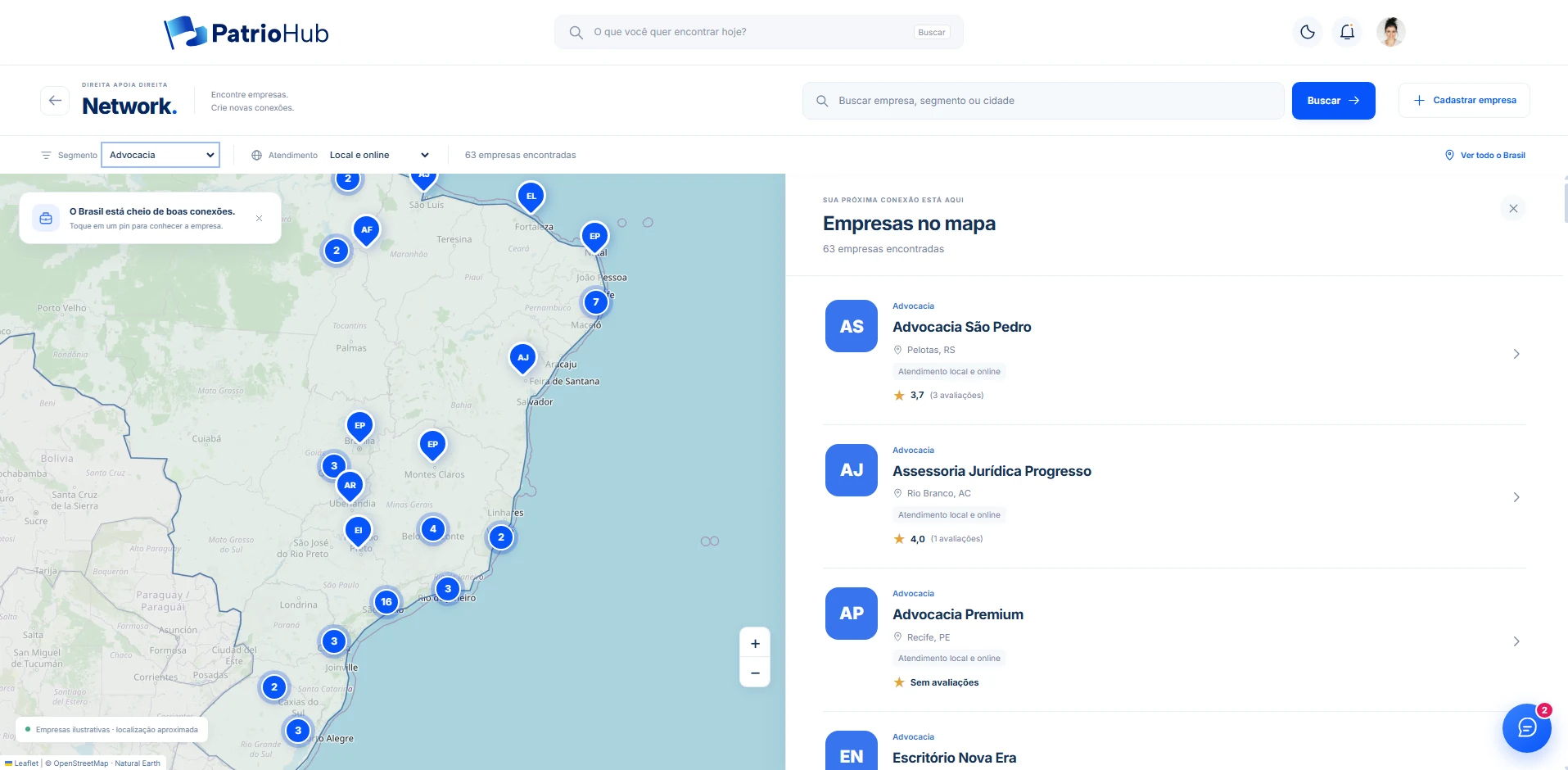Select the EI map pin
The height and width of the screenshot is (770, 1568).
359,531
